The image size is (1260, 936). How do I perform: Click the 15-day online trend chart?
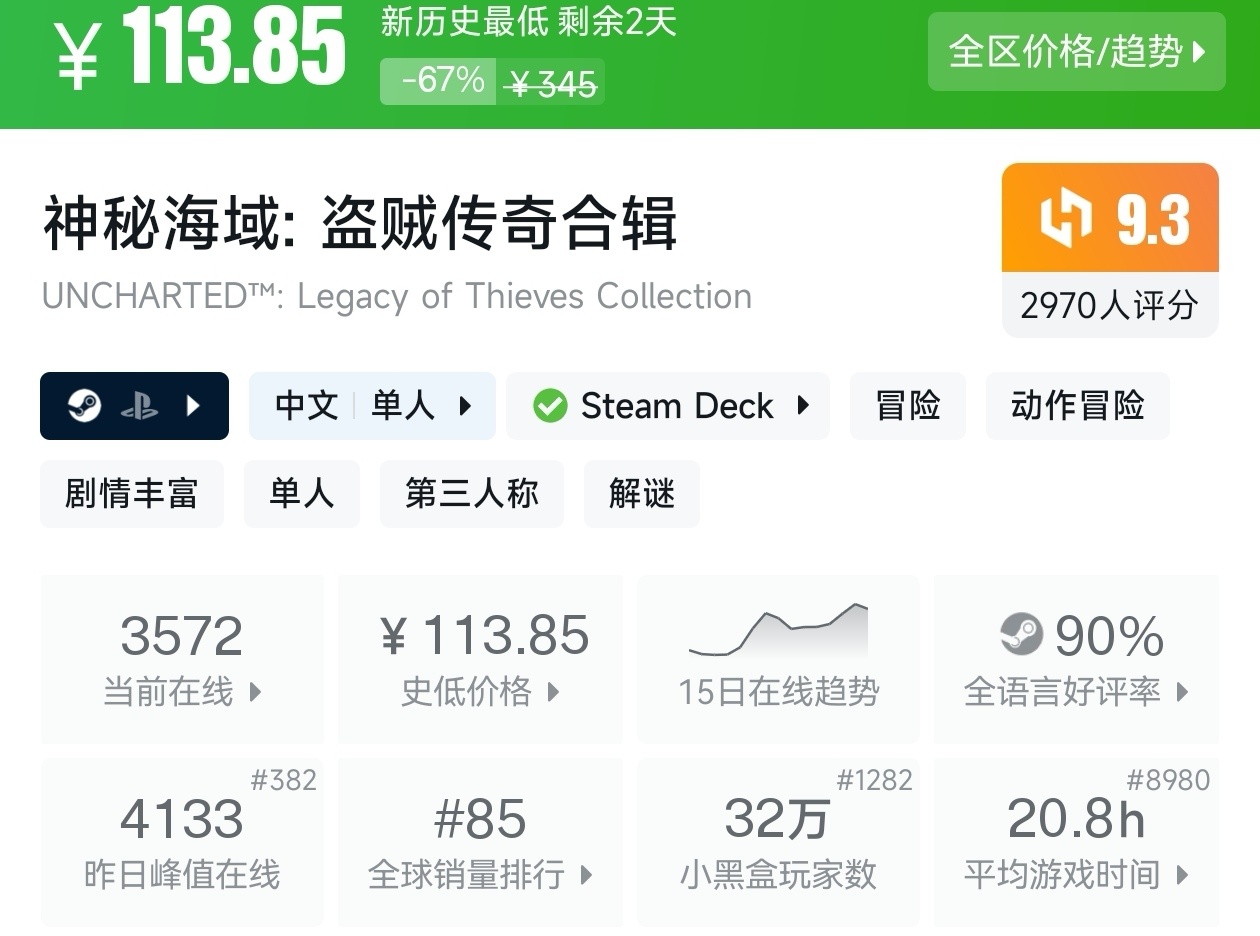[778, 631]
